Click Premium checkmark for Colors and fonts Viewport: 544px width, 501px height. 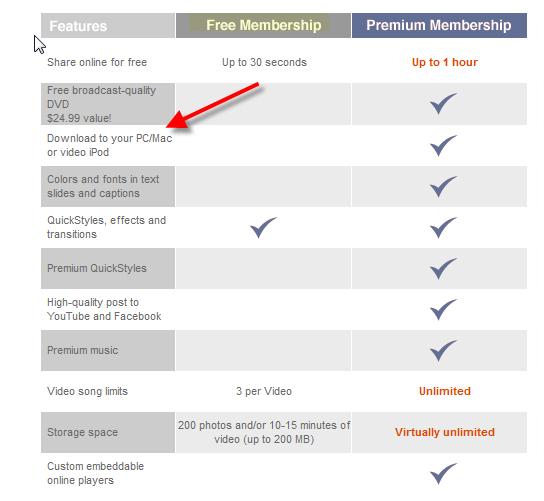(x=443, y=187)
